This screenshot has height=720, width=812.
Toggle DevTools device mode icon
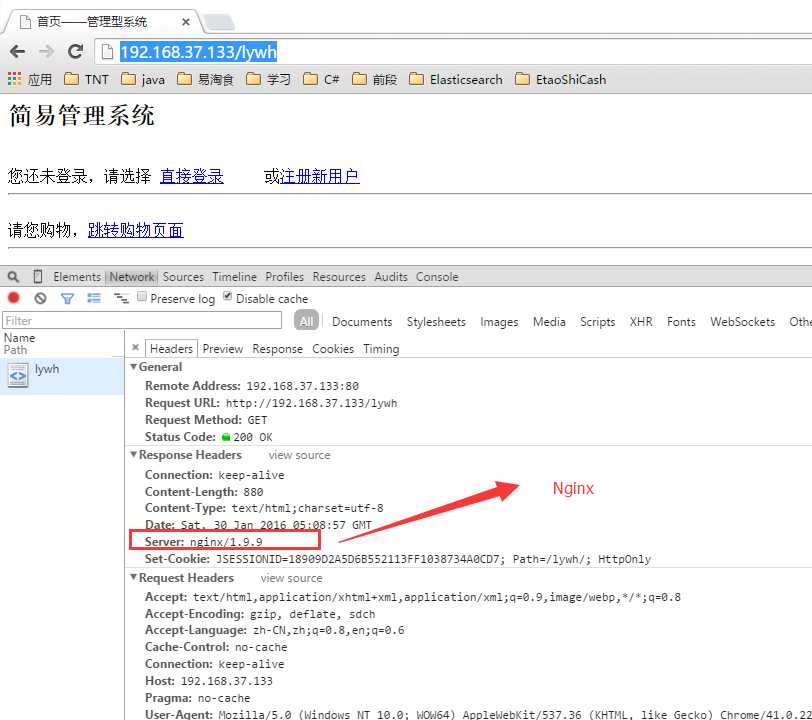[38, 277]
